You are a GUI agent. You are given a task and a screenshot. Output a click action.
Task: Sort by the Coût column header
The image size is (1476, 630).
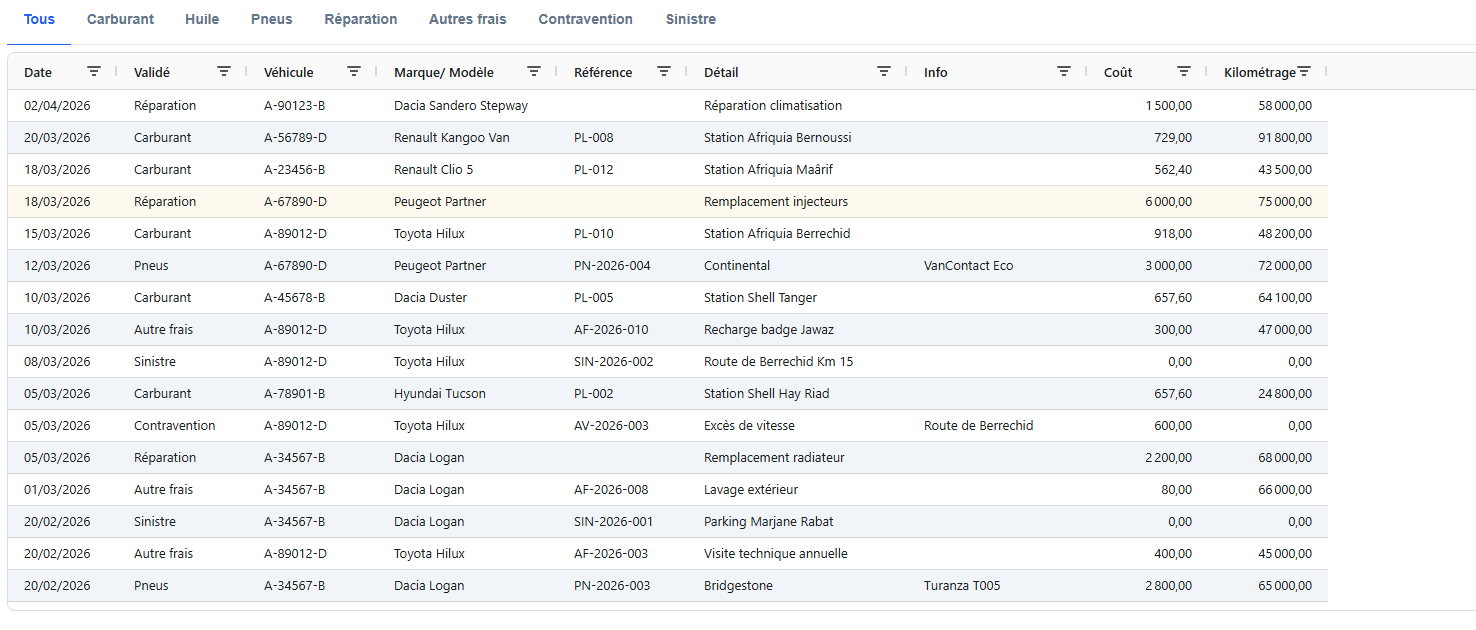(1118, 72)
